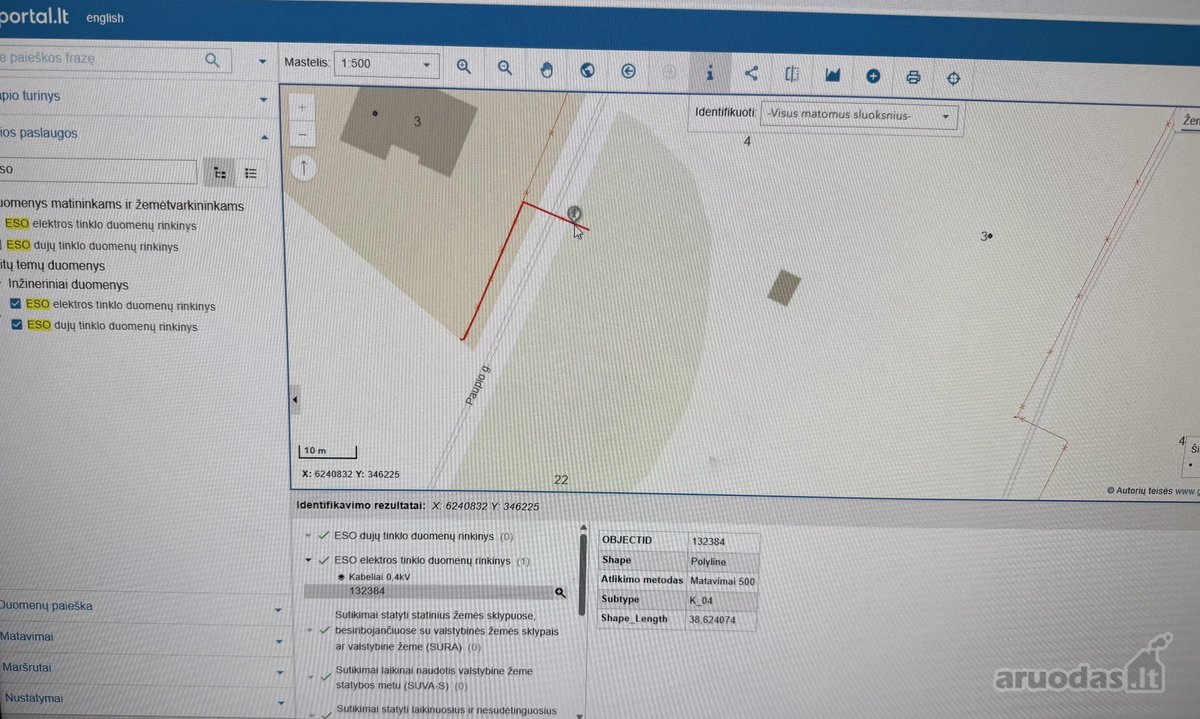Open the Mastelis 1:500 scale dropdown
The height and width of the screenshot is (719, 1200).
(386, 64)
